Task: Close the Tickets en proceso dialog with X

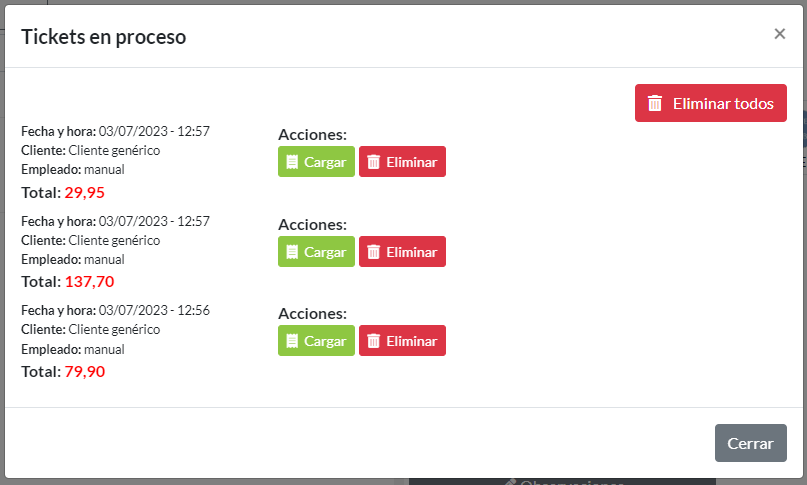Action: pos(780,34)
